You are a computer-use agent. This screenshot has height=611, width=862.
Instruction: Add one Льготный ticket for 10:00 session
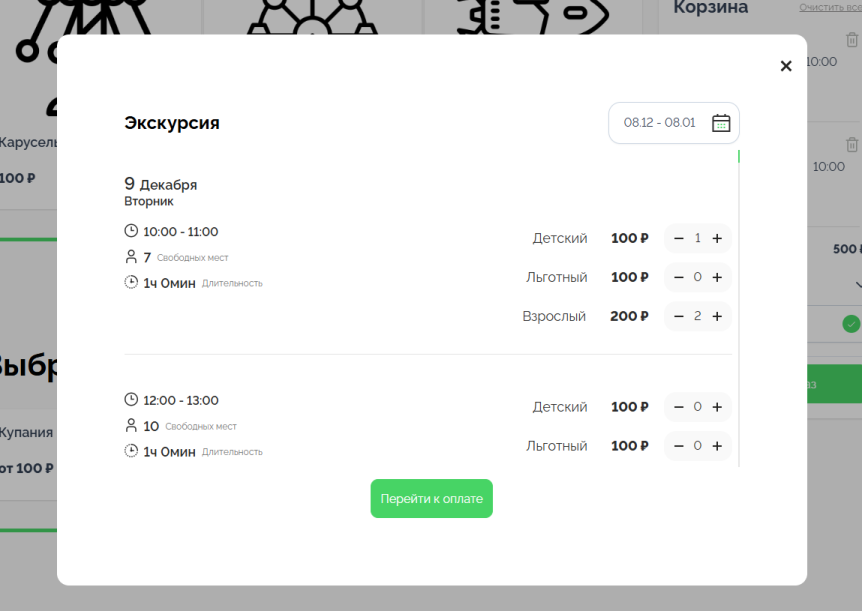pyautogui.click(x=717, y=278)
